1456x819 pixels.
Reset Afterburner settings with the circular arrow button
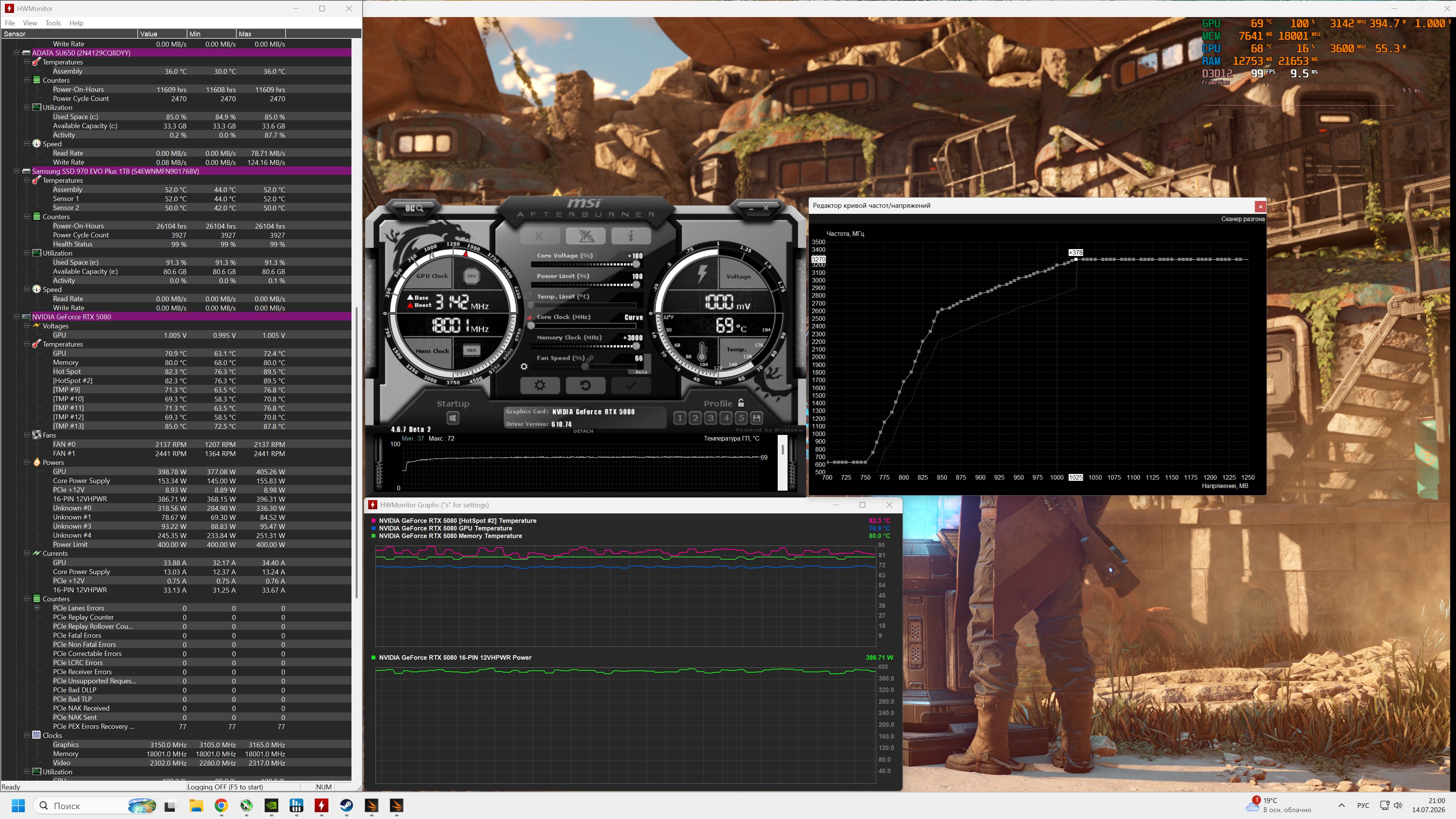[585, 386]
